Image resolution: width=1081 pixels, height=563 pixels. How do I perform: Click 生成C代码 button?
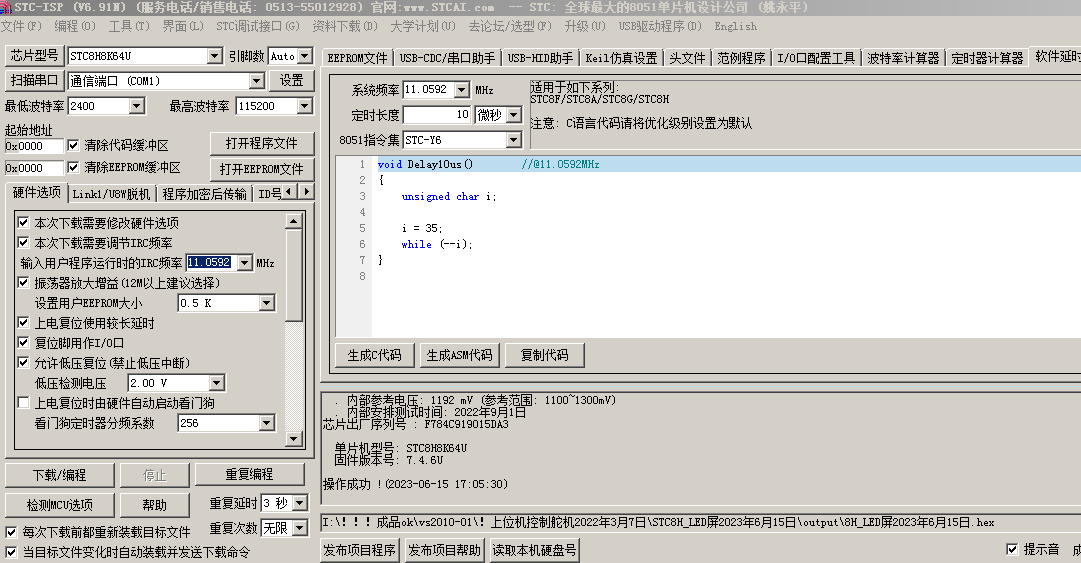point(374,356)
